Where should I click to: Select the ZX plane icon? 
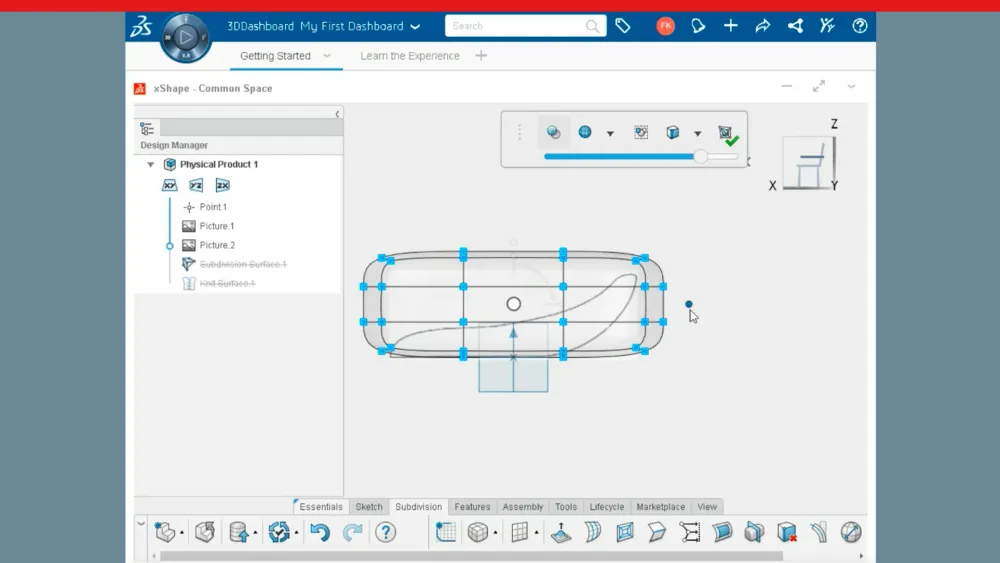coord(223,185)
